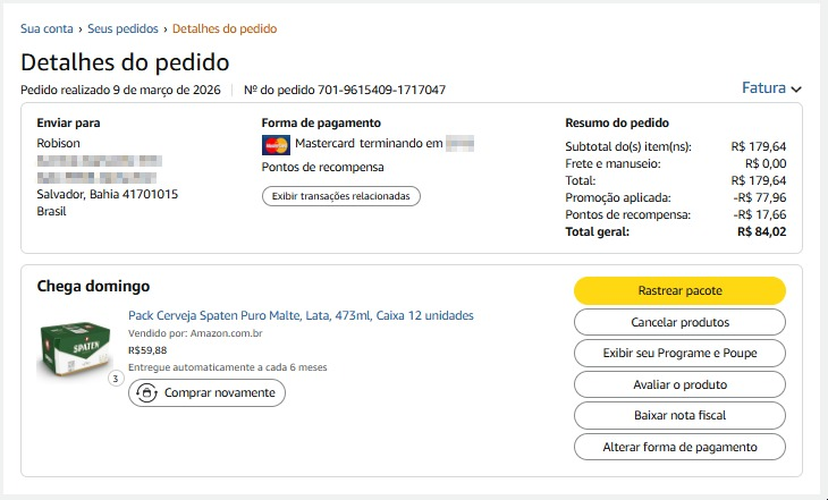
Task: Click the Total geral amount R$ 84,02
Action: pyautogui.click(x=761, y=231)
